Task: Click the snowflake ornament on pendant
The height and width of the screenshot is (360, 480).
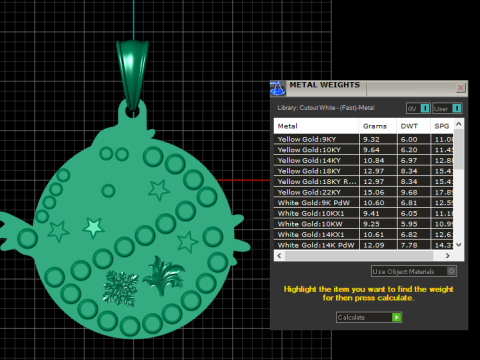Action: point(120,288)
